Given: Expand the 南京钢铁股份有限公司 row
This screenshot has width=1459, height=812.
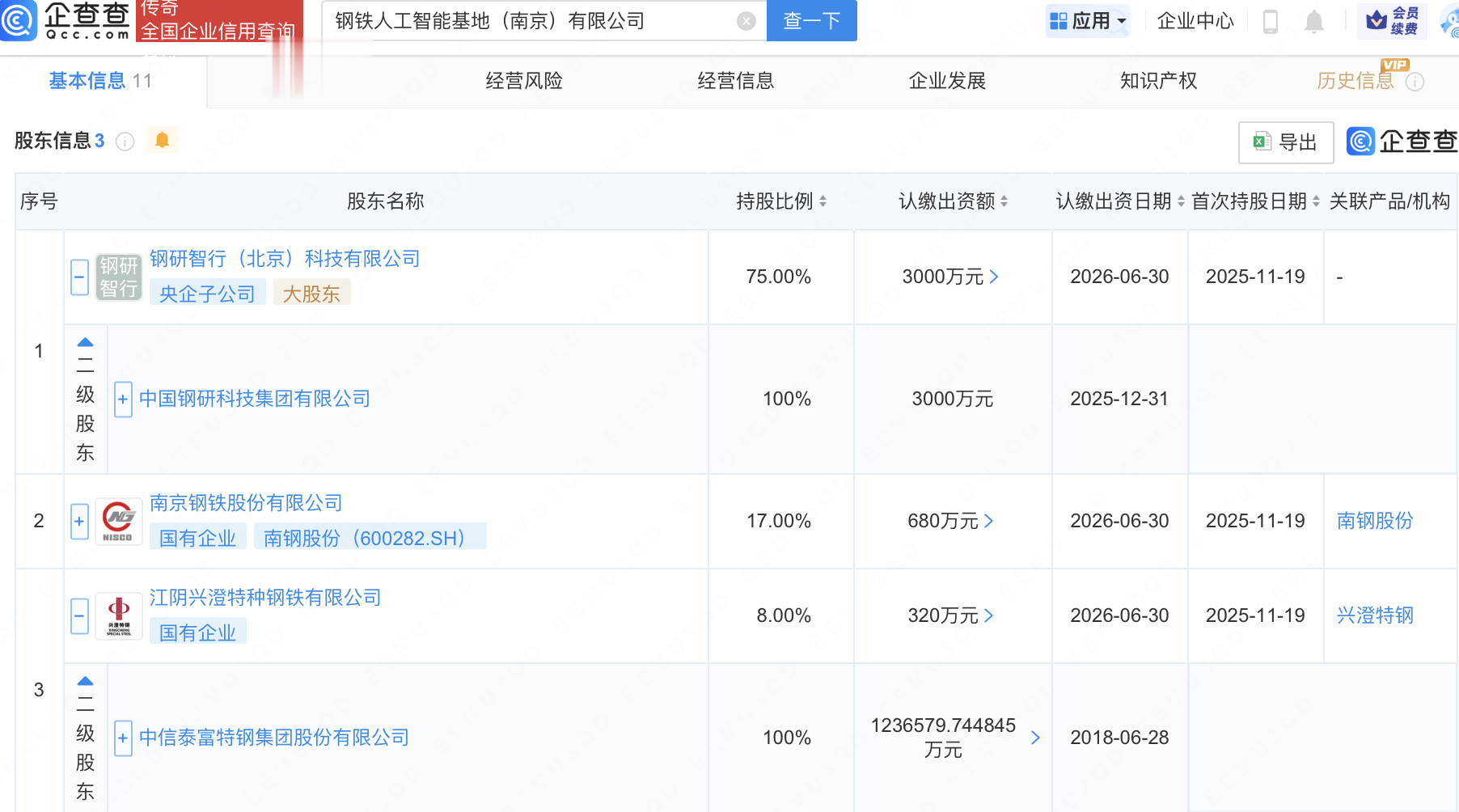Looking at the screenshot, I should [x=79, y=522].
